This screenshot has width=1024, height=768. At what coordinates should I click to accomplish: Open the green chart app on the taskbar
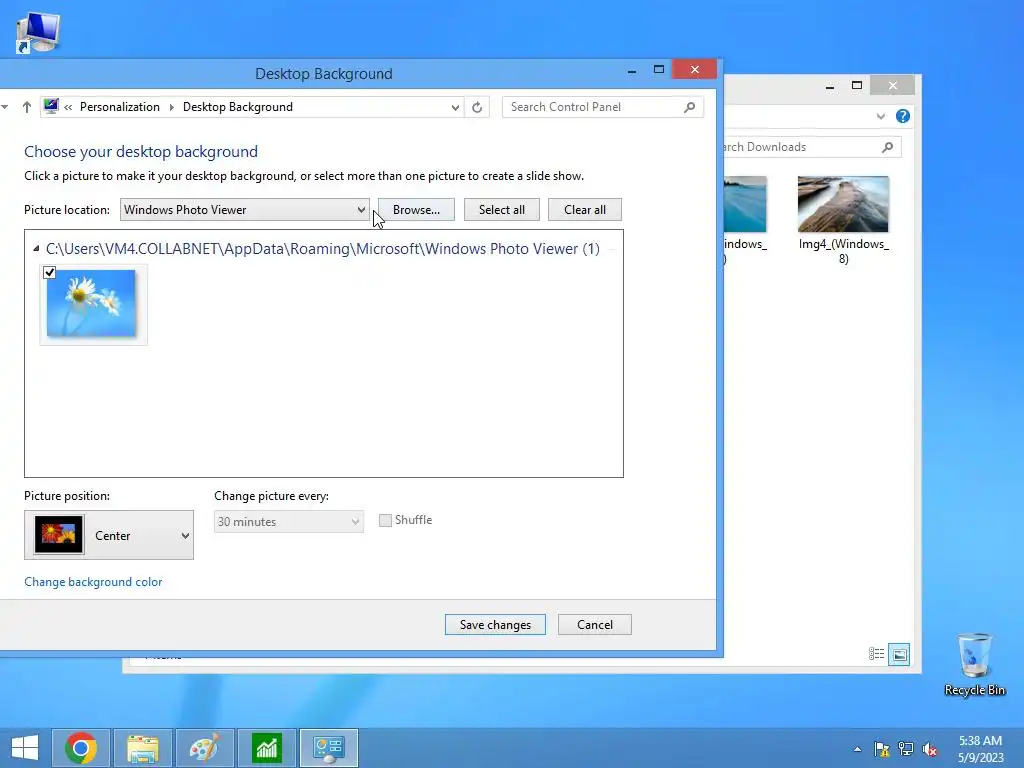point(266,748)
